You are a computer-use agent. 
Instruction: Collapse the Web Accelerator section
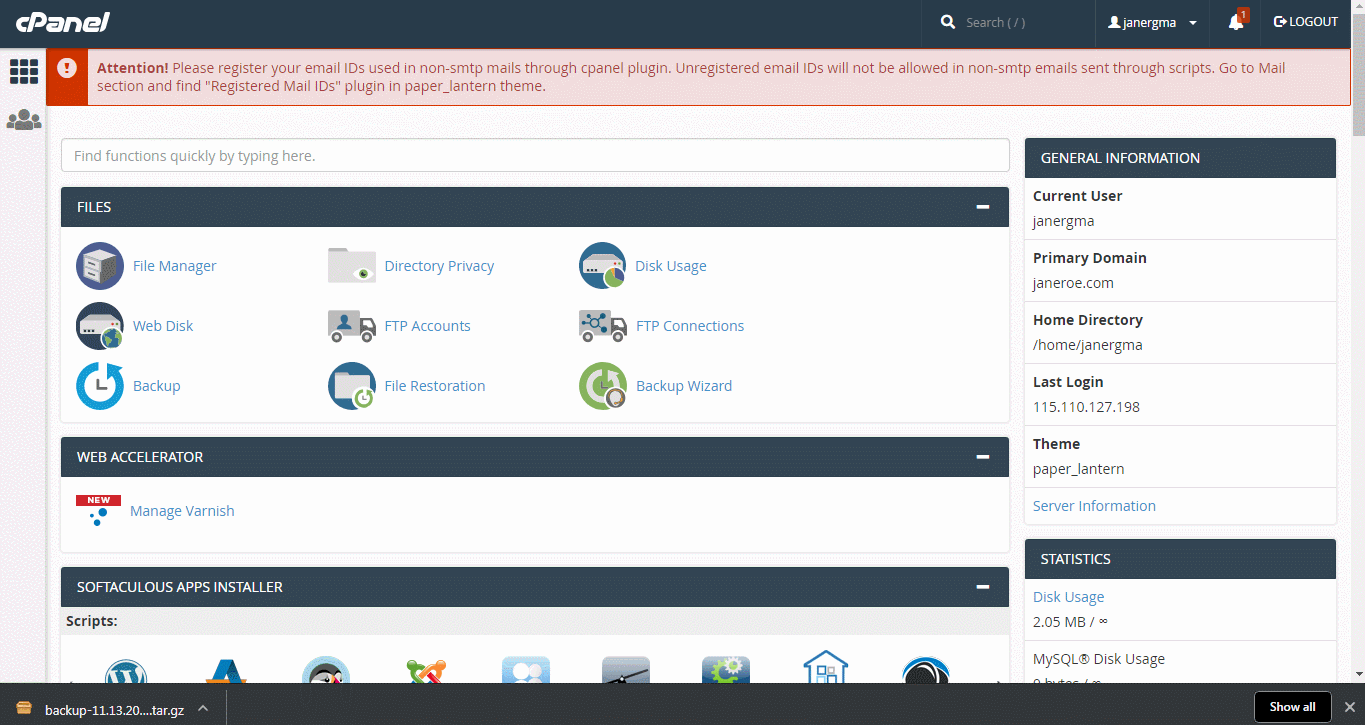983,457
